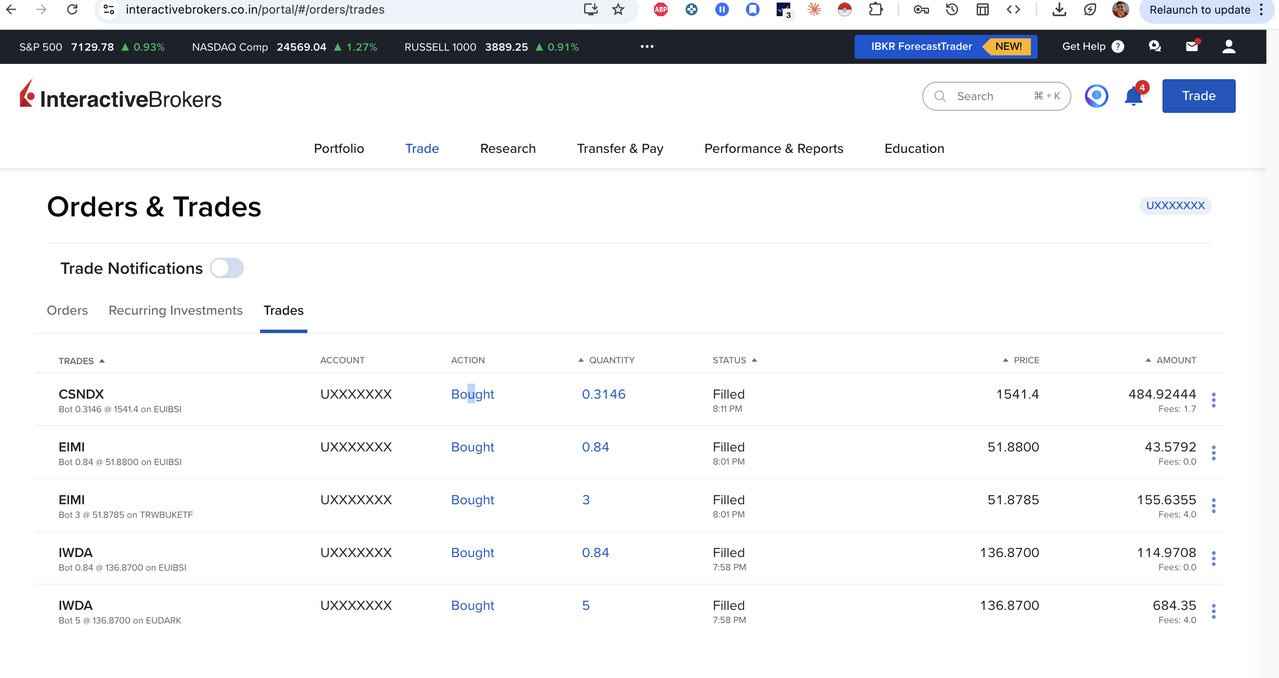Open the options menu for IWDA 0.84 trade
The width and height of the screenshot is (1279, 678).
pos(1213,558)
